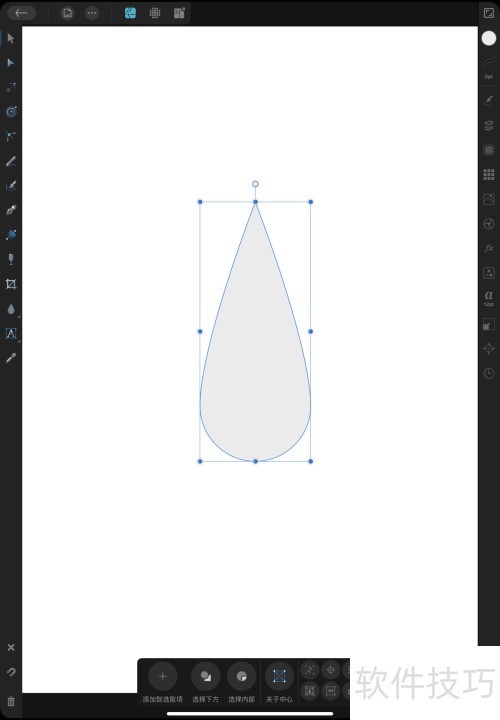Open the document menu with three dots

[x=92, y=13]
